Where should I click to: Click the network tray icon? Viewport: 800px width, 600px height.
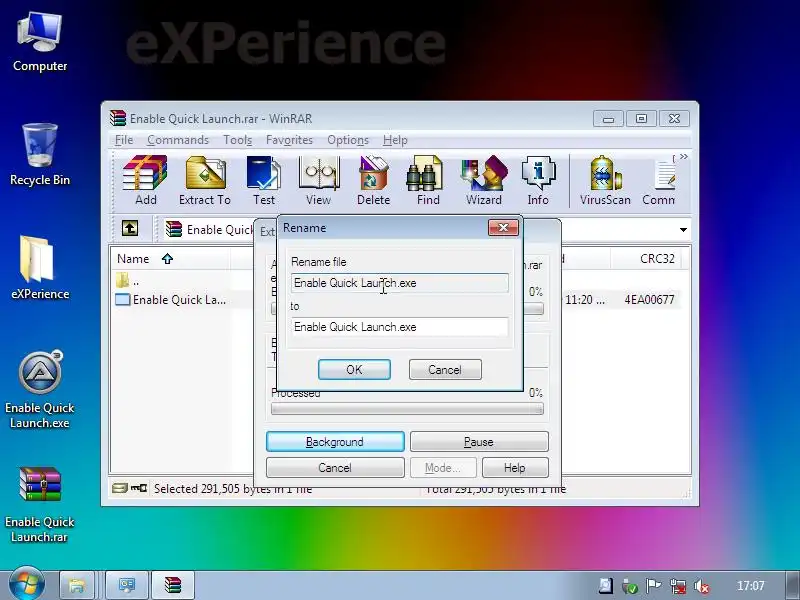(x=678, y=586)
